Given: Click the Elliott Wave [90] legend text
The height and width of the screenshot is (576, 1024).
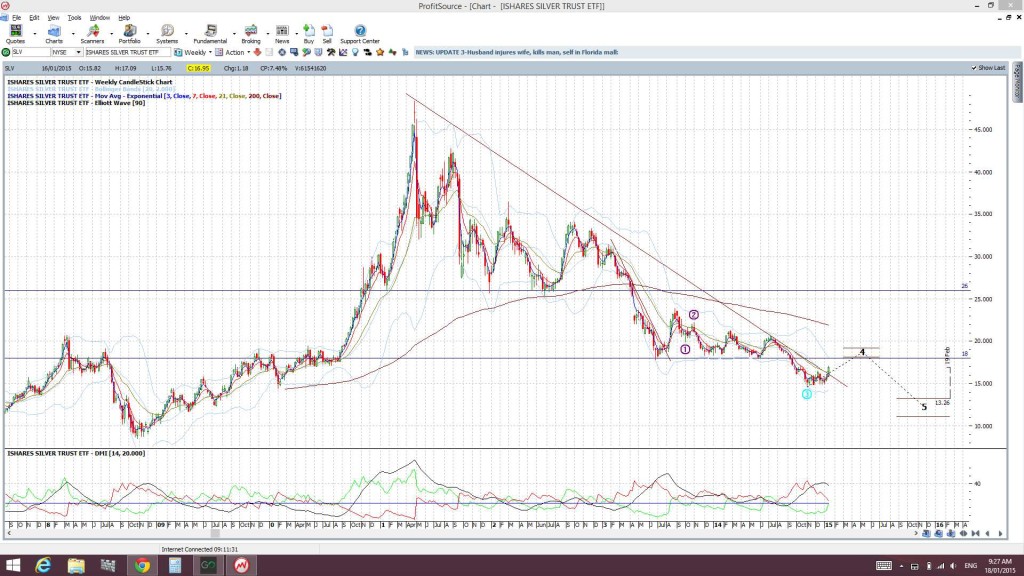Looking at the screenshot, I should click(x=76, y=103).
